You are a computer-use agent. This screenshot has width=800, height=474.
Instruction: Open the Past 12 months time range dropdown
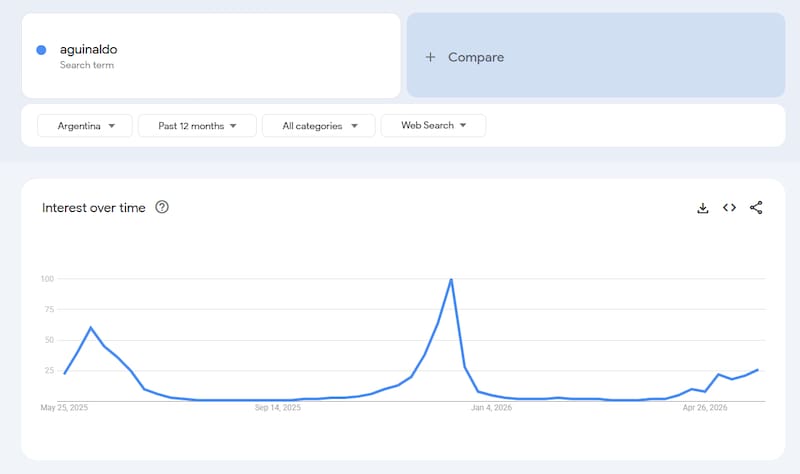click(x=197, y=126)
